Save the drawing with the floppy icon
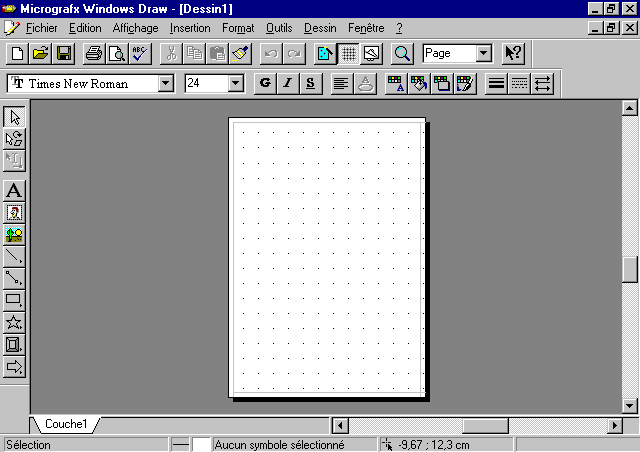 coord(64,53)
